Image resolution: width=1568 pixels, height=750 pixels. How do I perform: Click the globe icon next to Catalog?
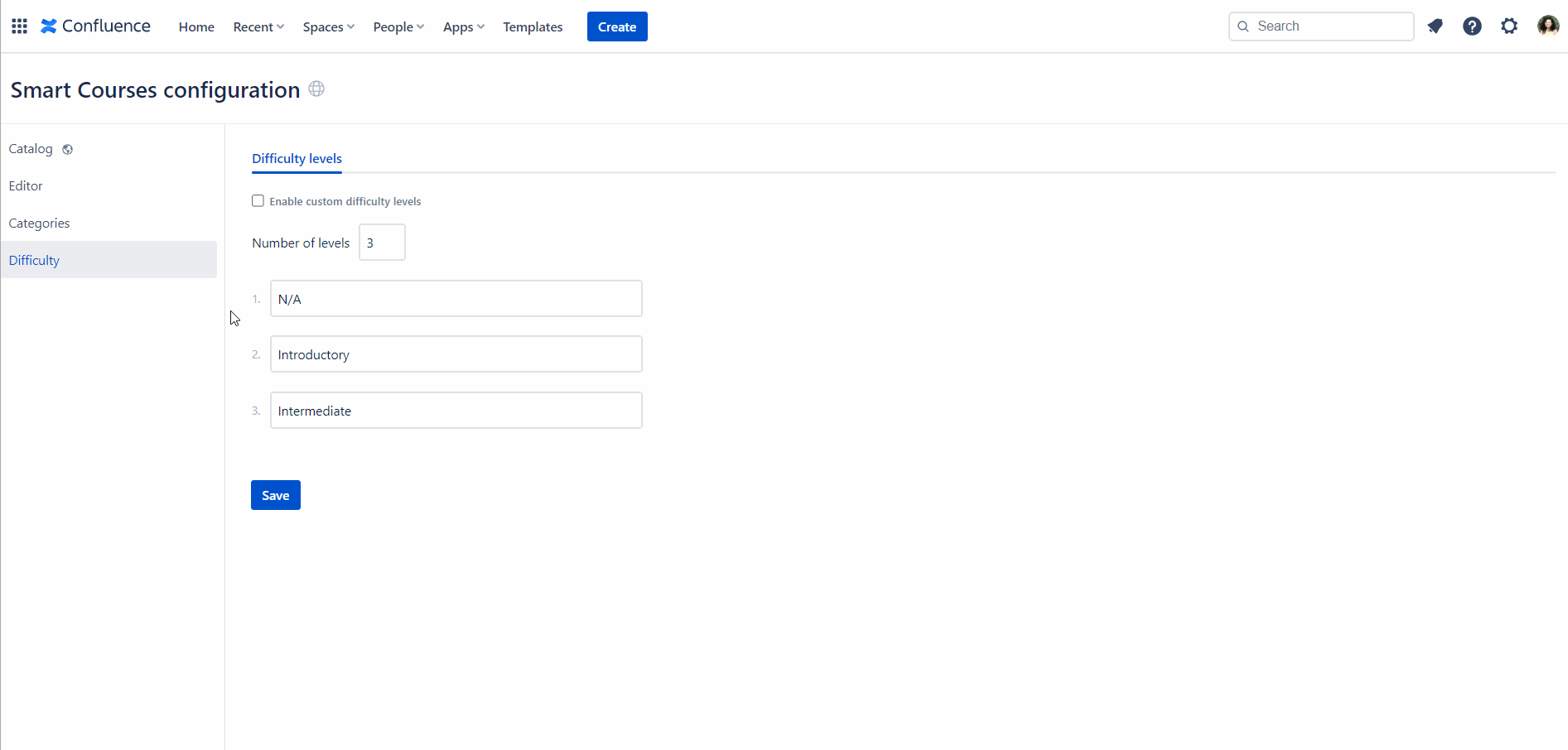coord(68,150)
